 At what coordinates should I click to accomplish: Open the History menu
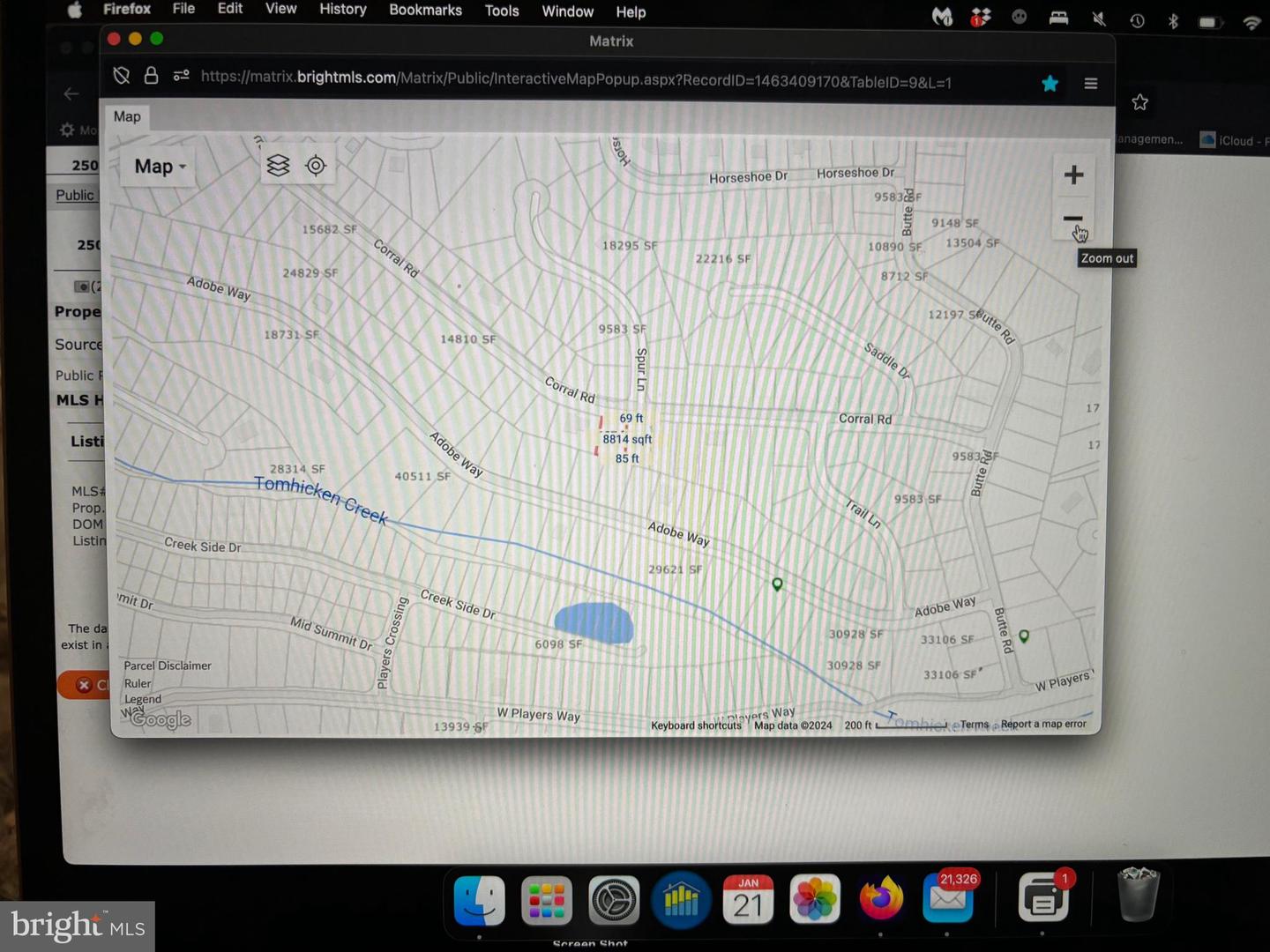click(x=342, y=10)
